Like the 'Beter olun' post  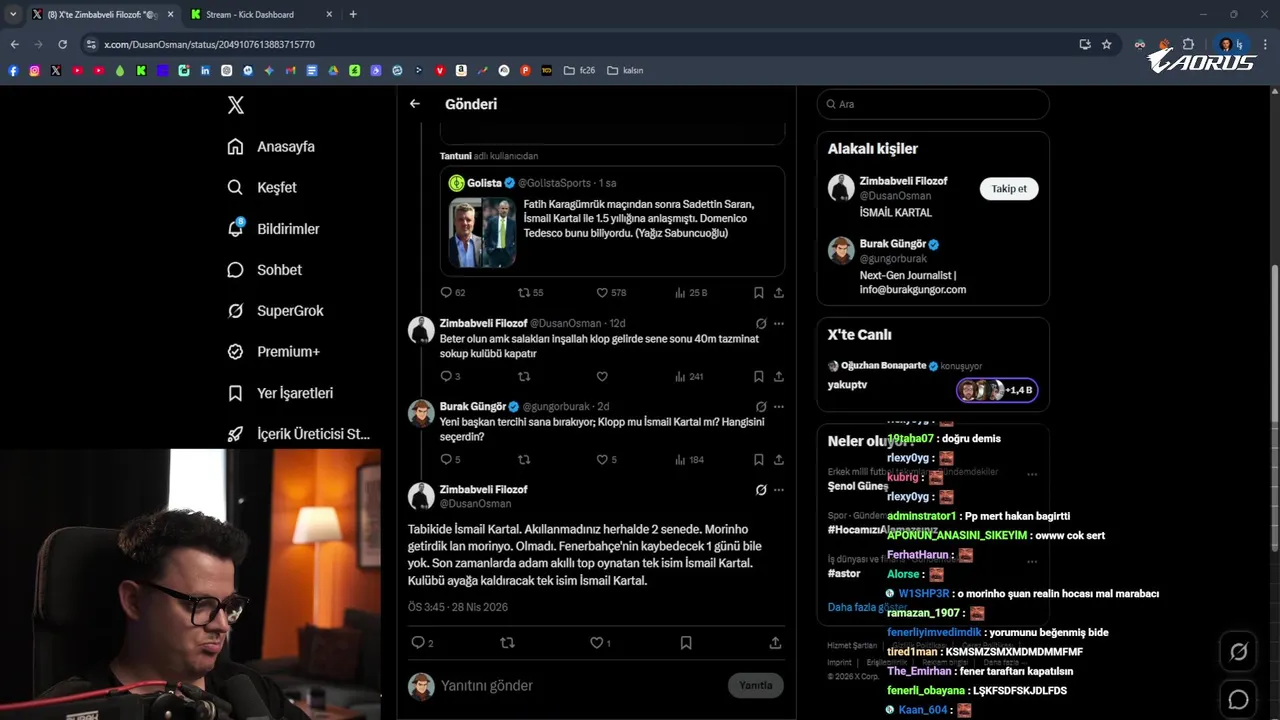click(602, 377)
